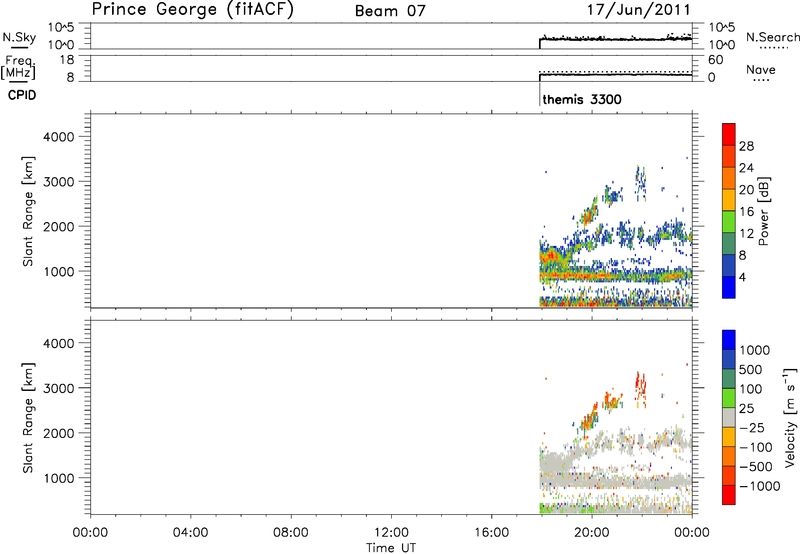Viewport: 800px width, 554px height.
Task: Click the "themis 3300" CPID annotation
Action: (582, 99)
